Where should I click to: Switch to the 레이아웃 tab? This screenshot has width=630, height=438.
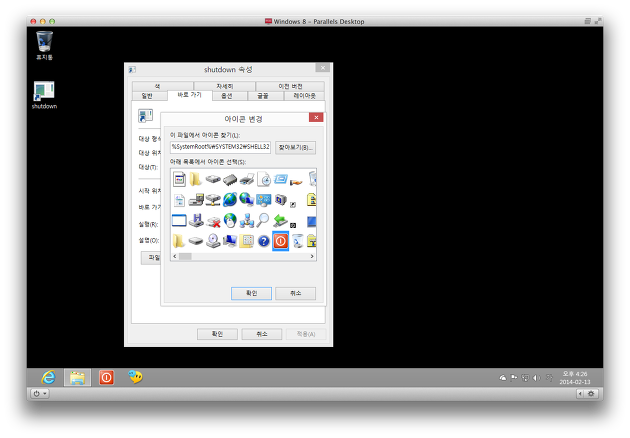(305, 96)
